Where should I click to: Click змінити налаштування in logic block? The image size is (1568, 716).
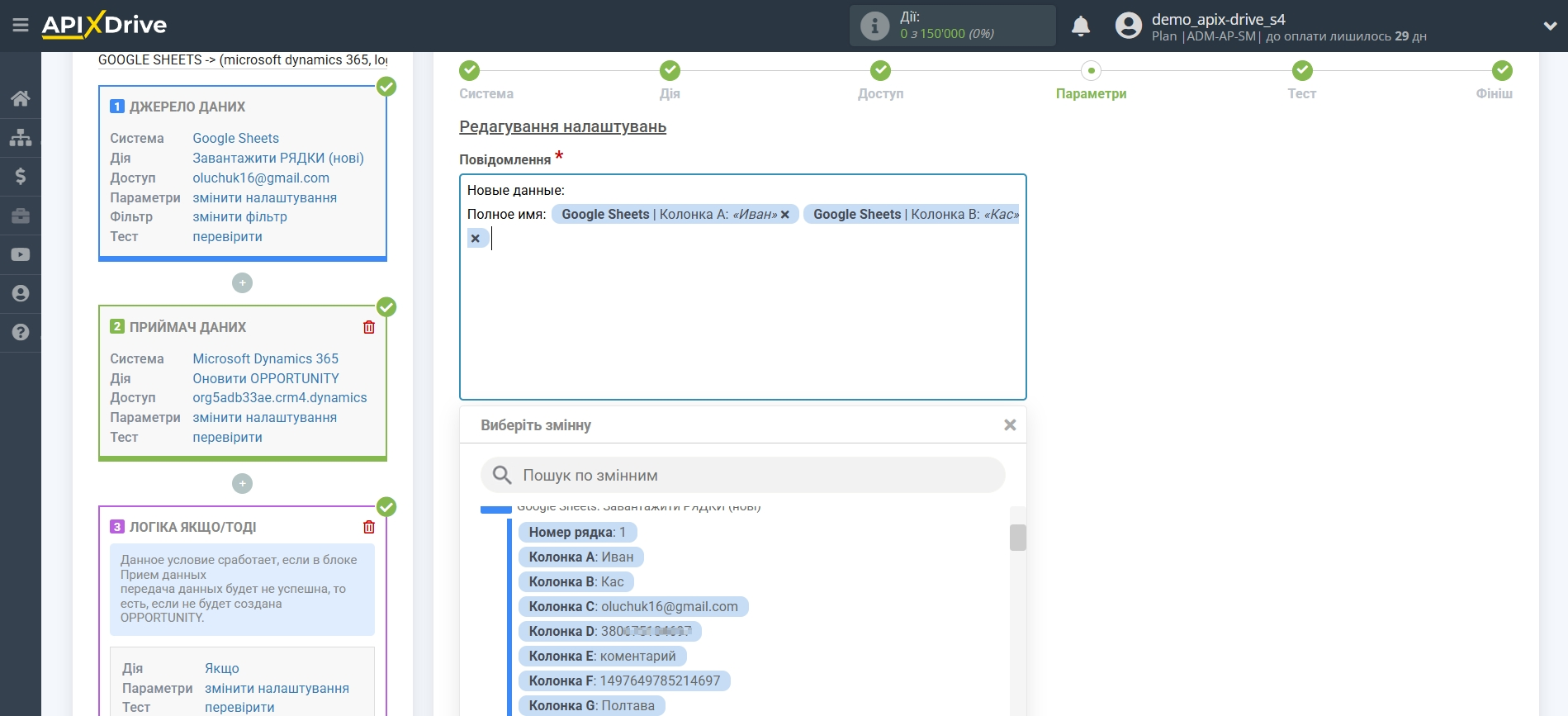277,688
